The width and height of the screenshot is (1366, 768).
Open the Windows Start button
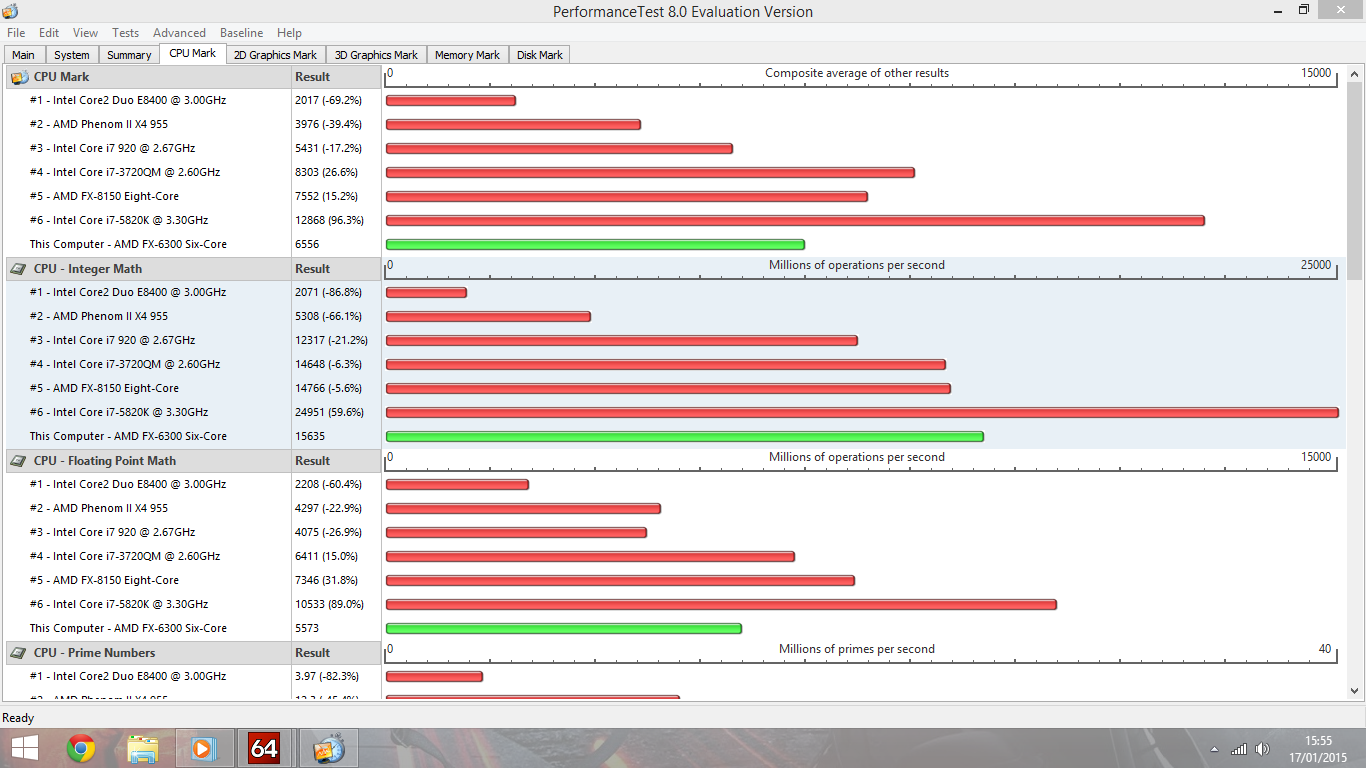tap(24, 748)
